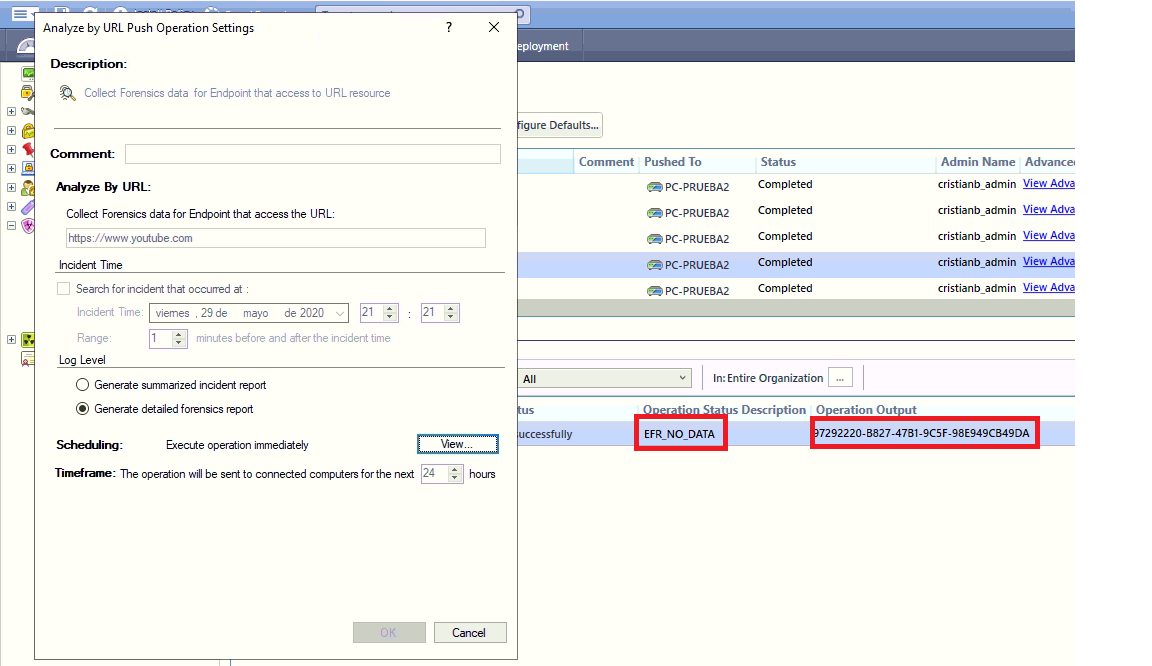Select Generate summarized incident report
Image resolution: width=1152 pixels, height=666 pixels.
pyautogui.click(x=82, y=384)
